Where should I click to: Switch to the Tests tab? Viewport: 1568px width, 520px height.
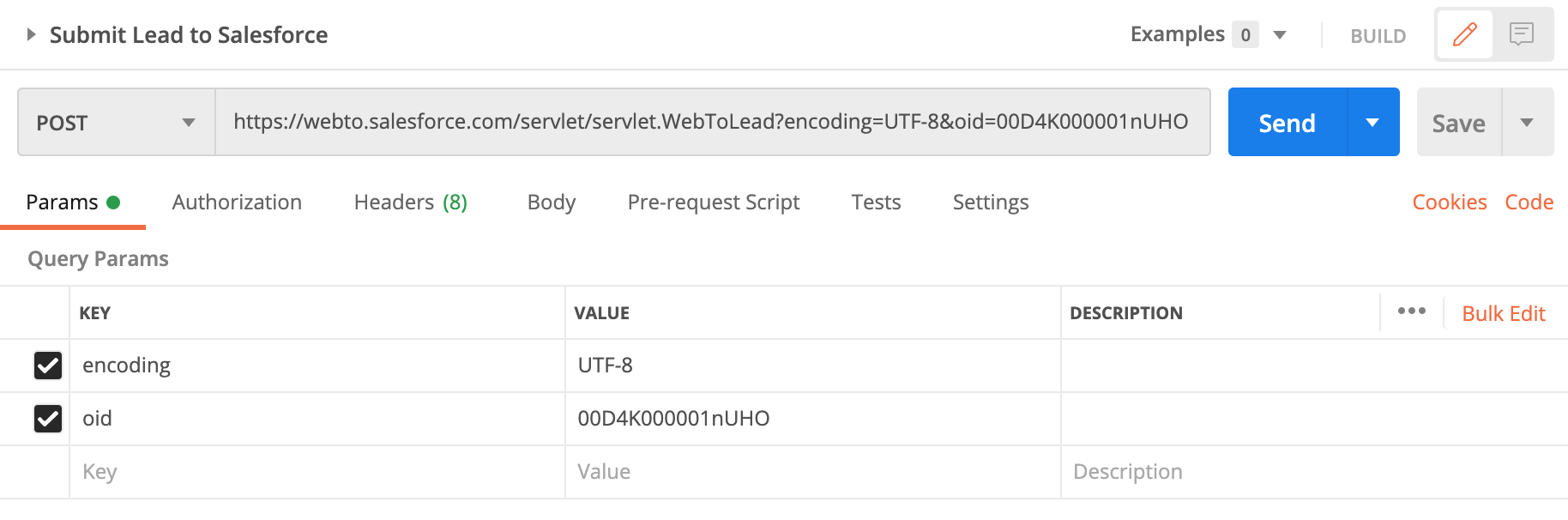[876, 203]
